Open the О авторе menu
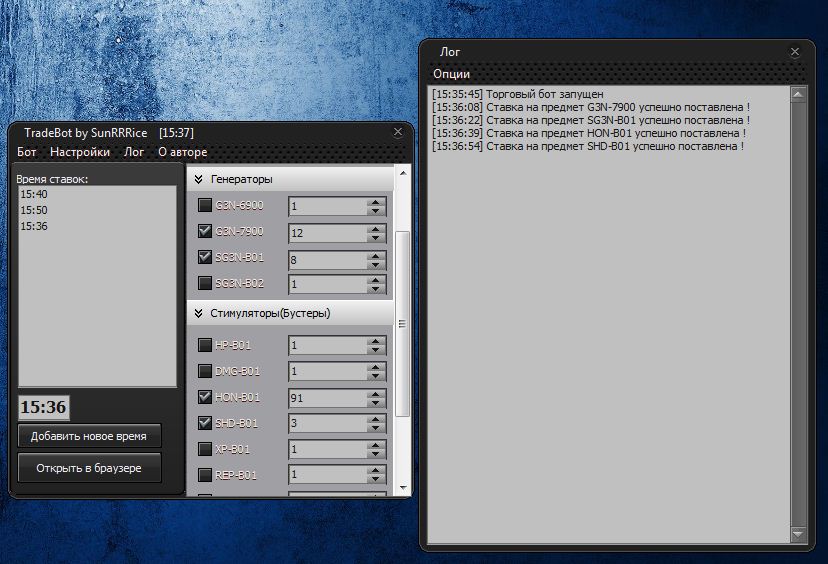828x564 pixels. (x=183, y=152)
